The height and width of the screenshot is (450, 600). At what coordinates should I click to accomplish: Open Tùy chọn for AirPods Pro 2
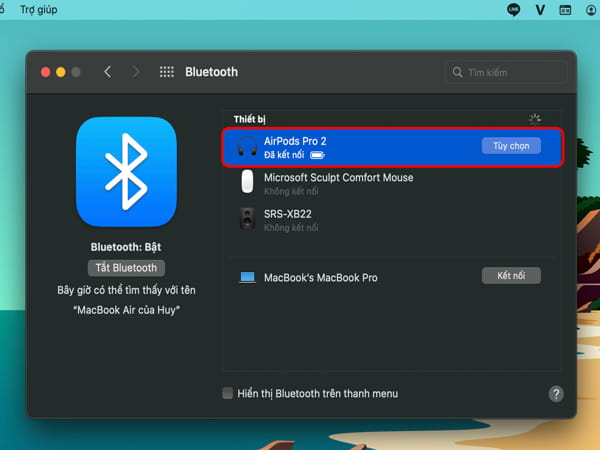(x=511, y=146)
